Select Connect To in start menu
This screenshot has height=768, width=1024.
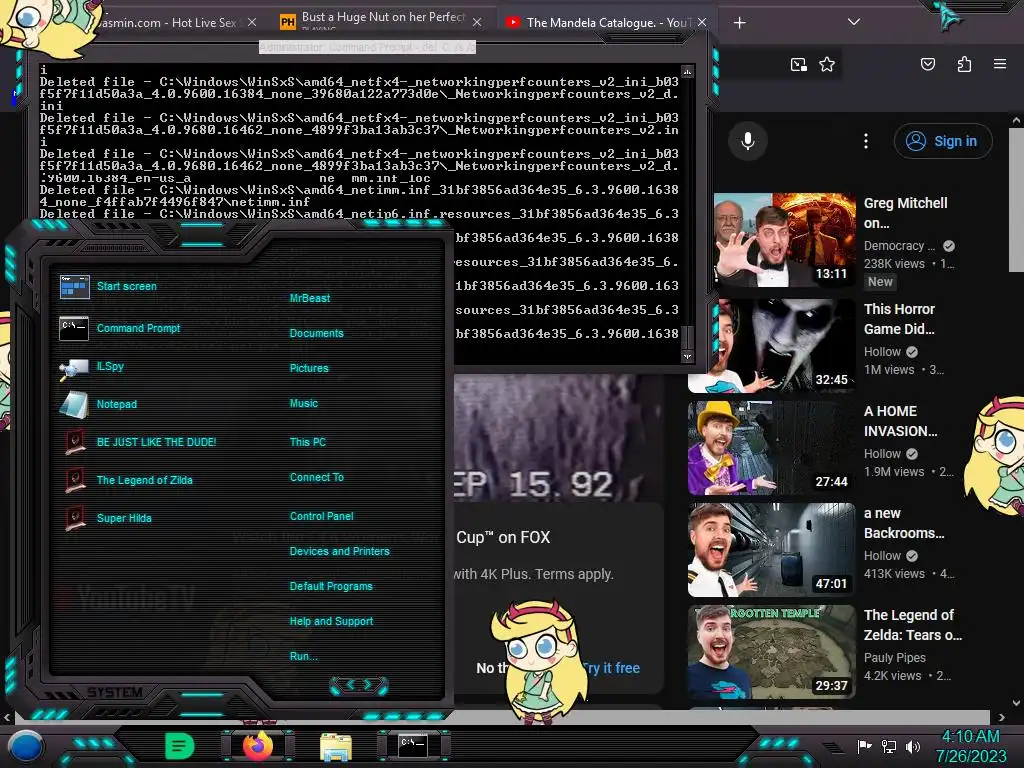click(317, 477)
